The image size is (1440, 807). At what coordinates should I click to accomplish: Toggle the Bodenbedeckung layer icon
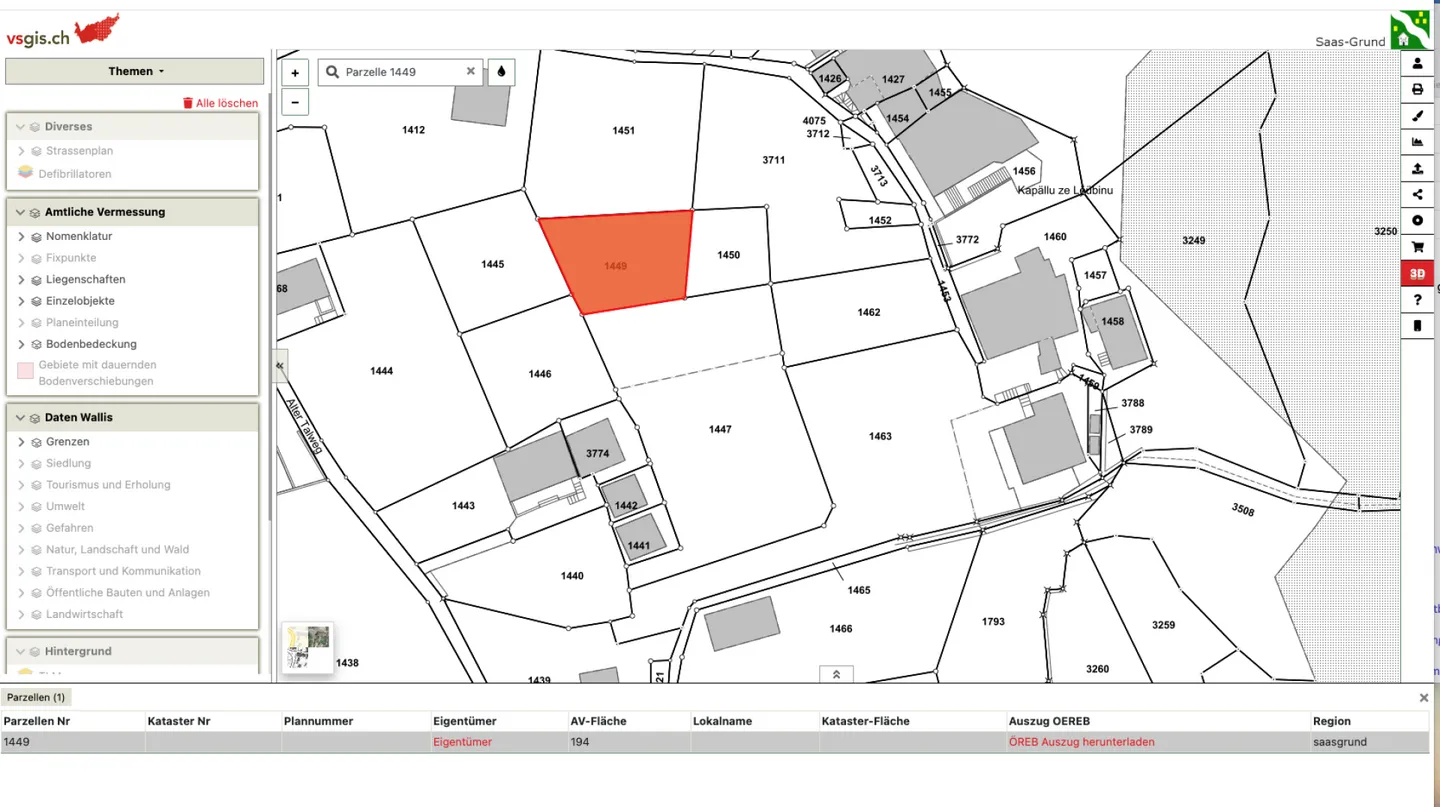click(x=36, y=344)
